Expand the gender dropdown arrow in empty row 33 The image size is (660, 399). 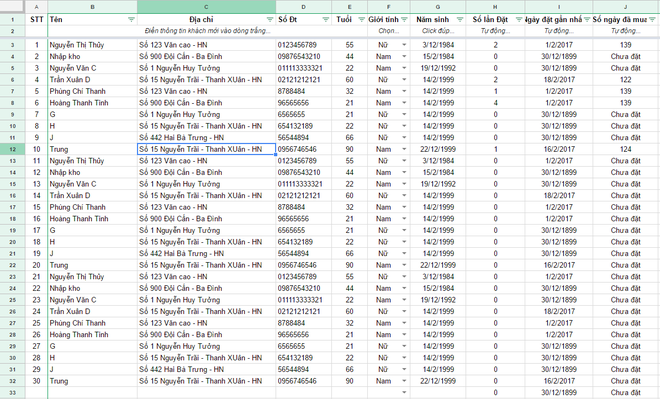404,393
